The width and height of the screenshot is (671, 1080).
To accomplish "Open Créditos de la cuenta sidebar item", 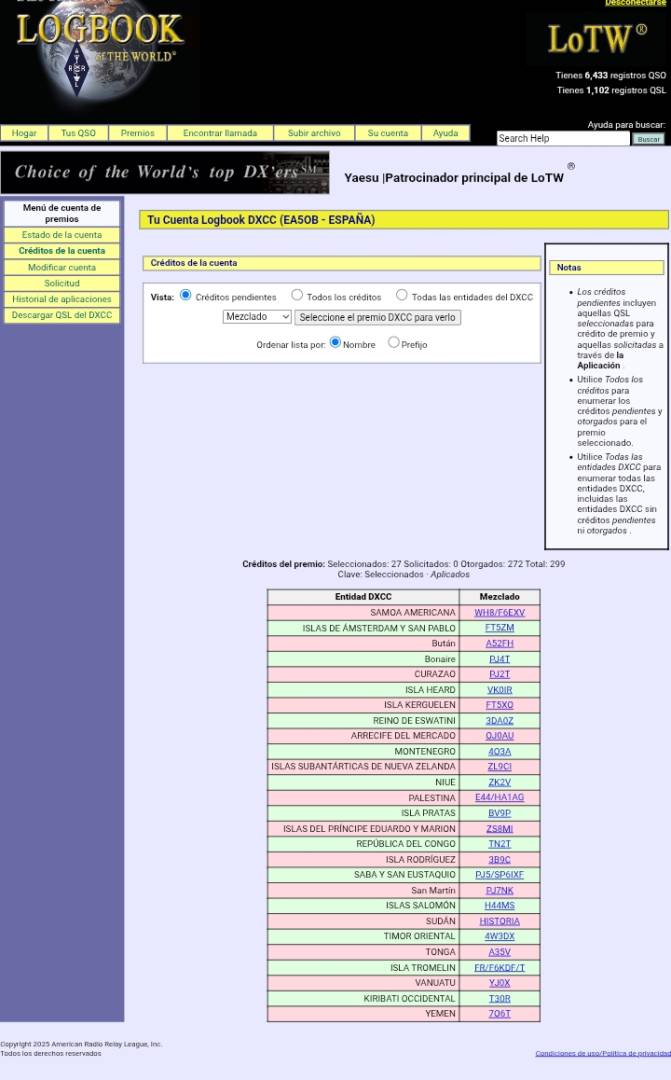I will [62, 251].
